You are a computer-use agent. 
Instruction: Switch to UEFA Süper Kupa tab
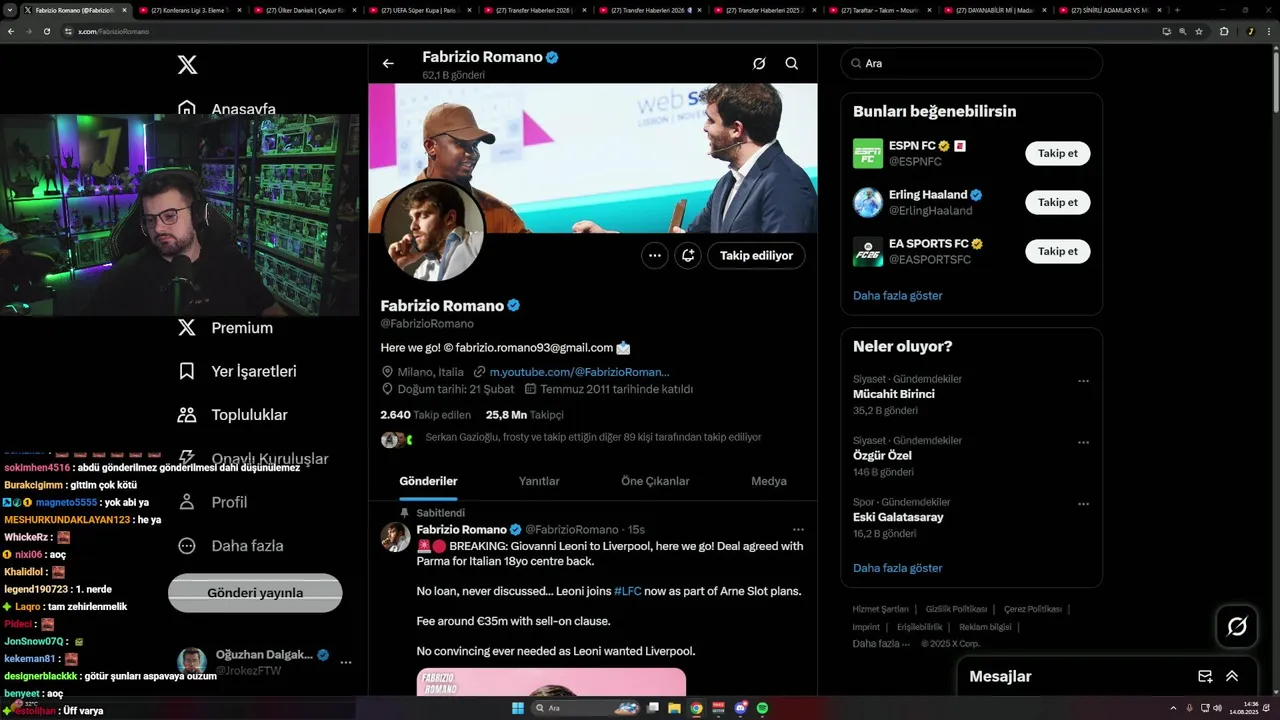point(420,10)
